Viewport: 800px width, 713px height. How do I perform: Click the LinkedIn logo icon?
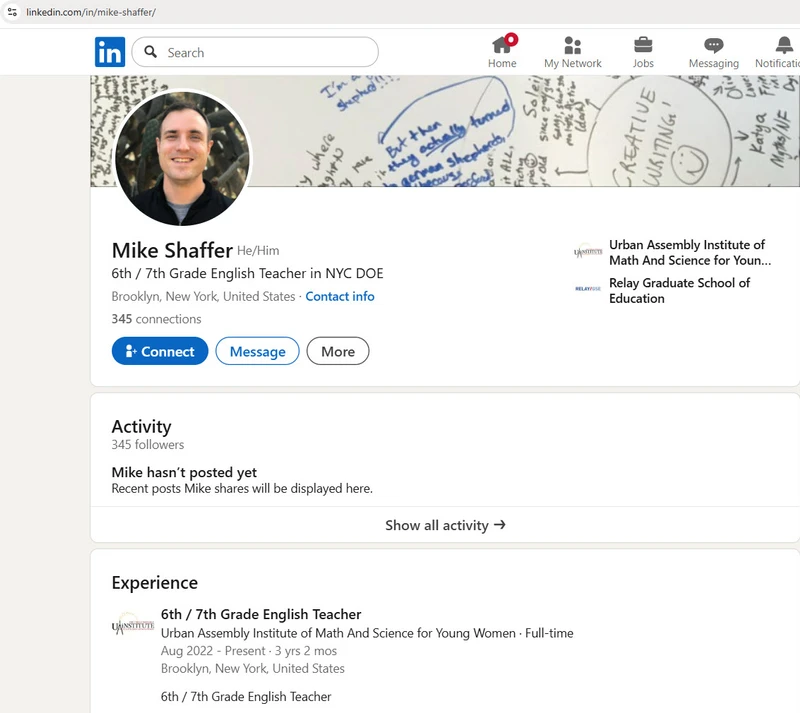(x=109, y=51)
